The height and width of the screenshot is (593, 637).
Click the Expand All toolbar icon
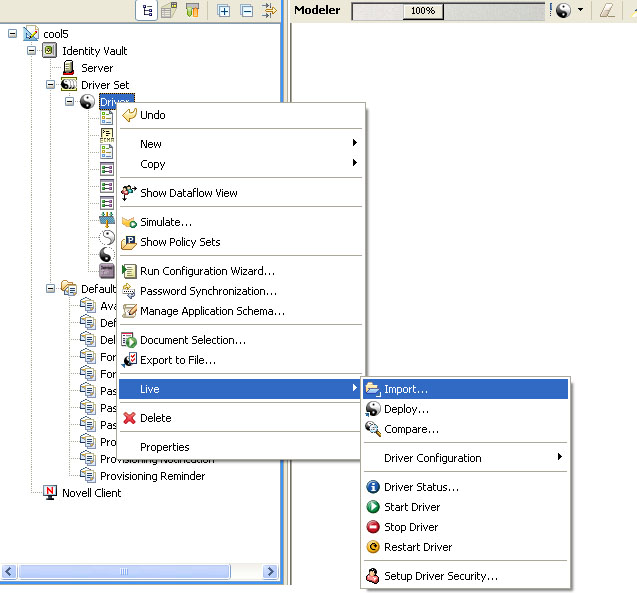pos(224,11)
